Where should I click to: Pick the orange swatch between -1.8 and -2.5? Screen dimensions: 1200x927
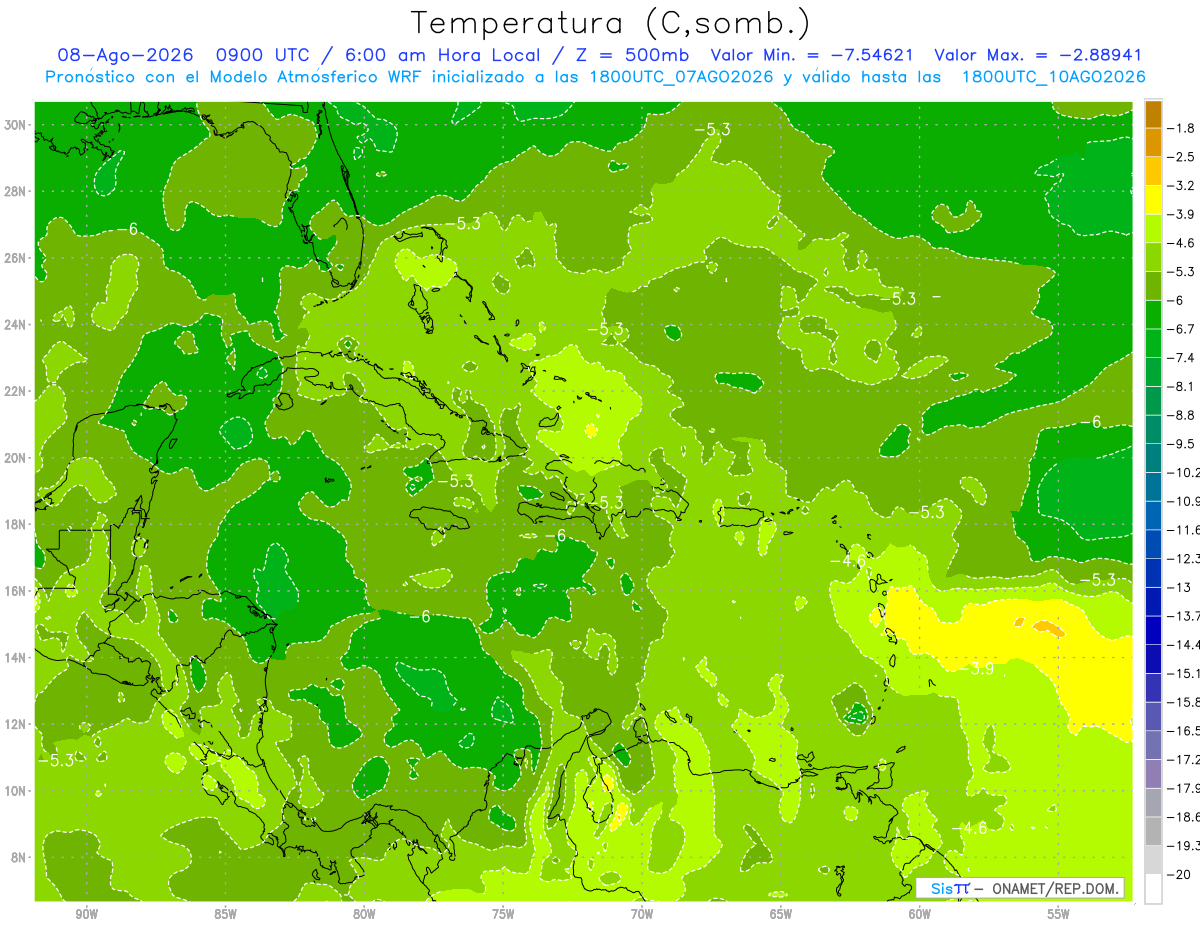tap(1153, 142)
